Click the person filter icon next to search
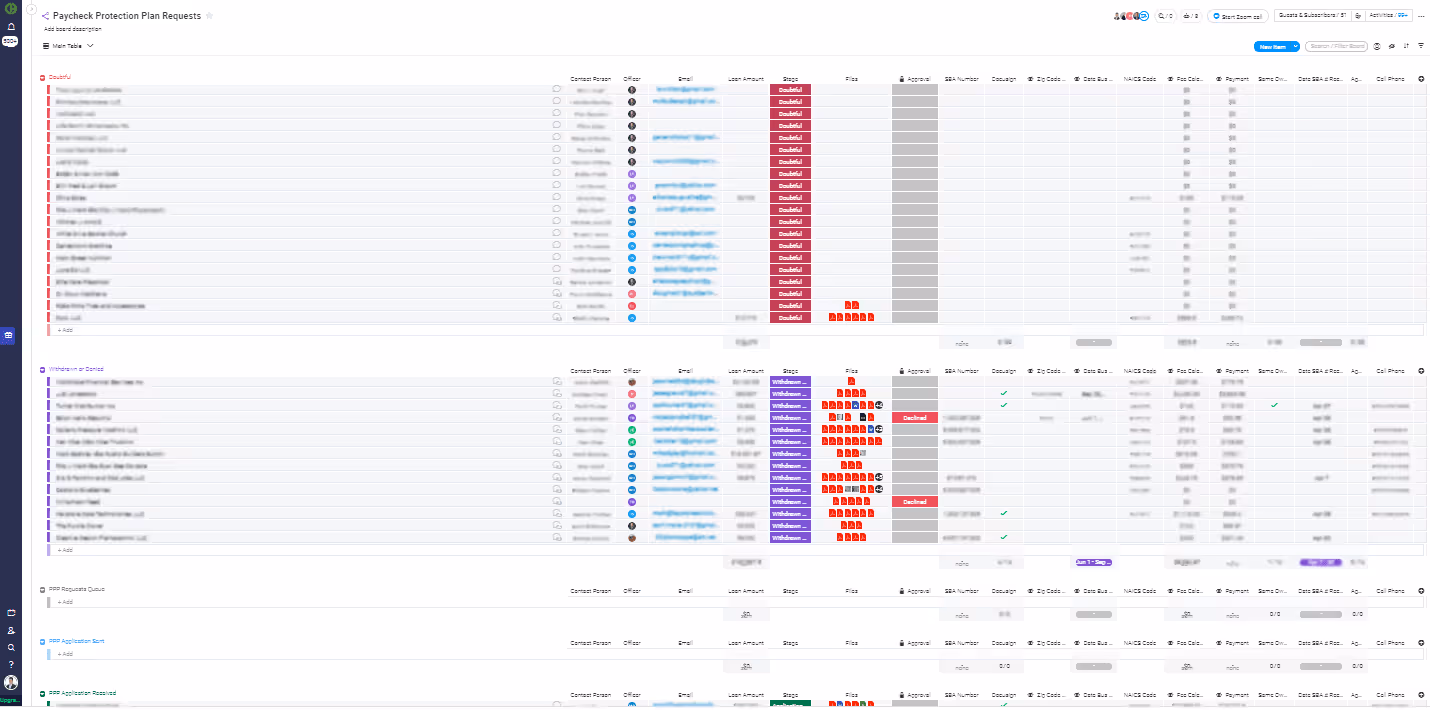The width and height of the screenshot is (1430, 710). [x=1377, y=46]
